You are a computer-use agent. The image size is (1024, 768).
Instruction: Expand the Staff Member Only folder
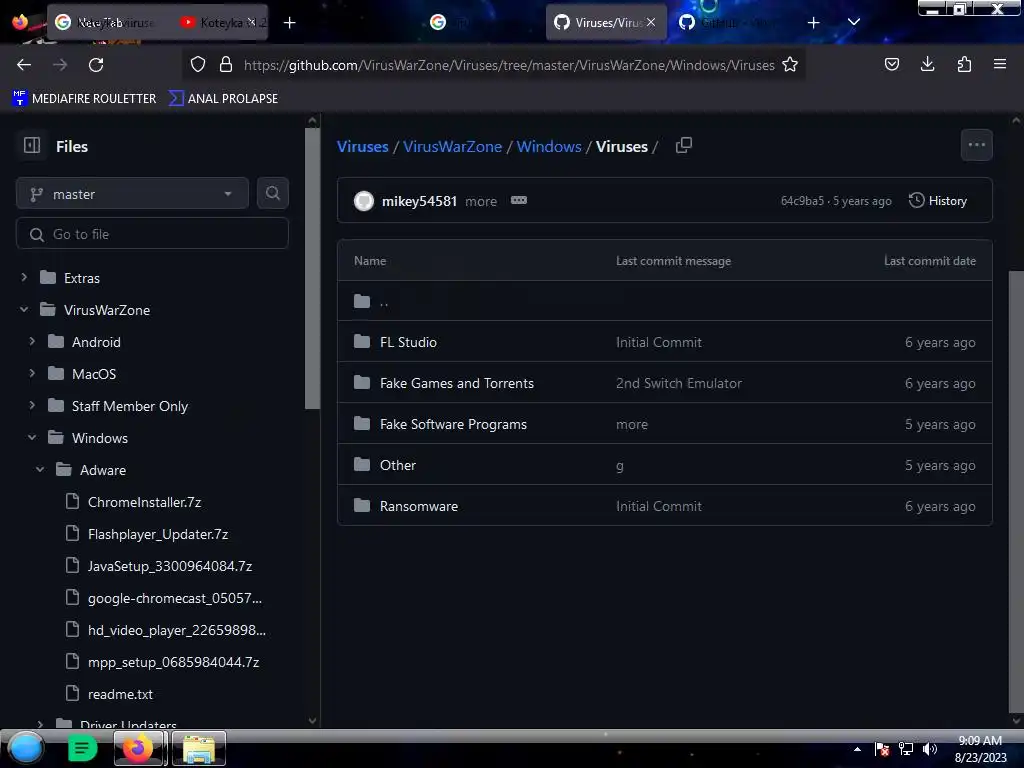(x=32, y=406)
